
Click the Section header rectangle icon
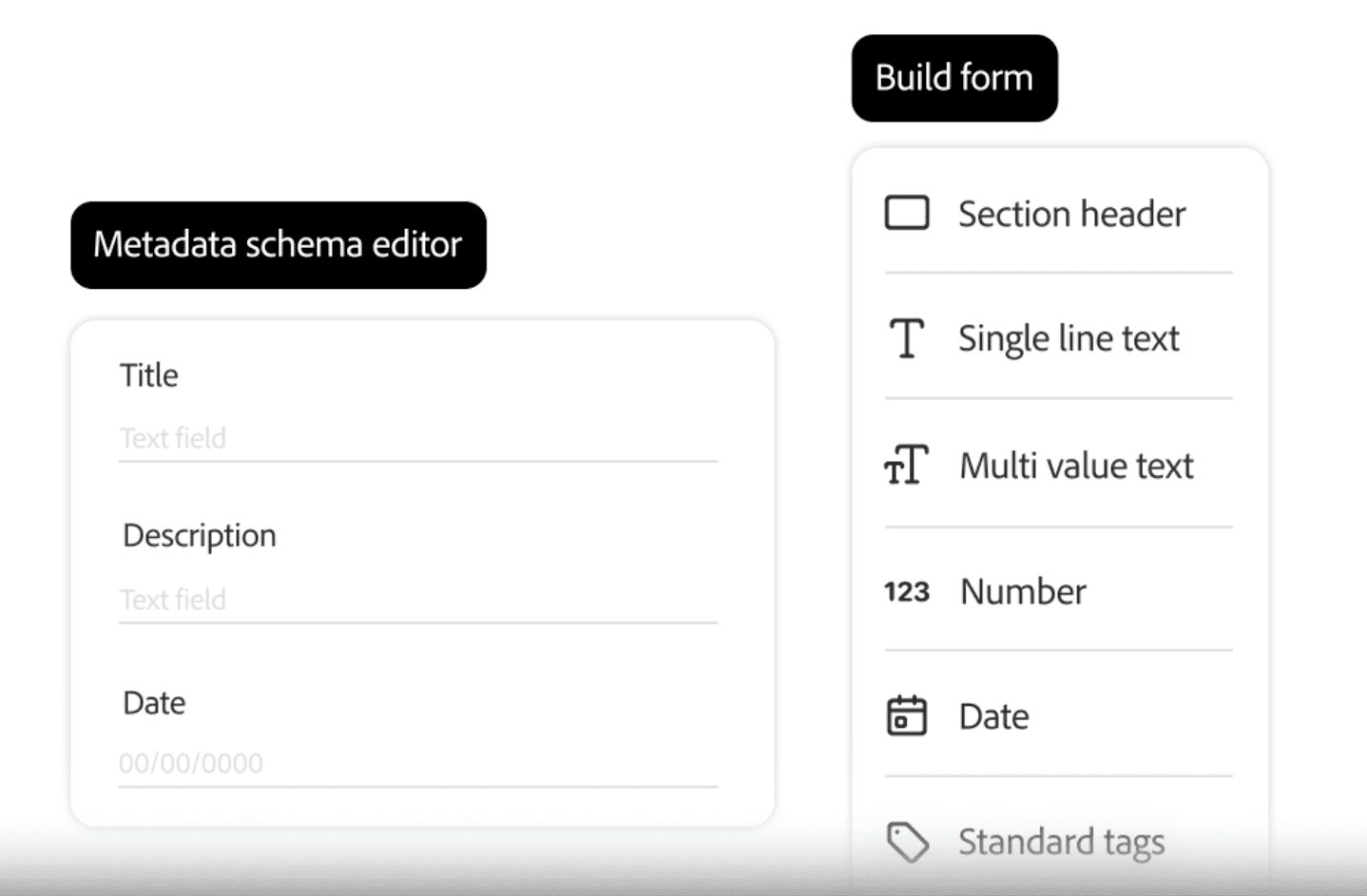coord(907,213)
